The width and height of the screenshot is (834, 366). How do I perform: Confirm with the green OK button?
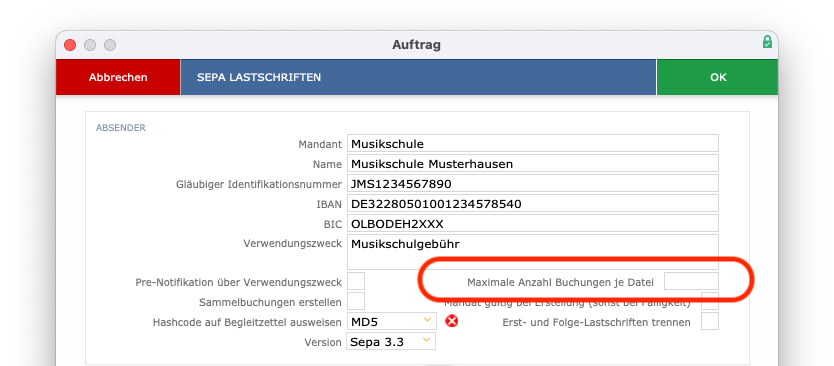pyautogui.click(x=718, y=77)
